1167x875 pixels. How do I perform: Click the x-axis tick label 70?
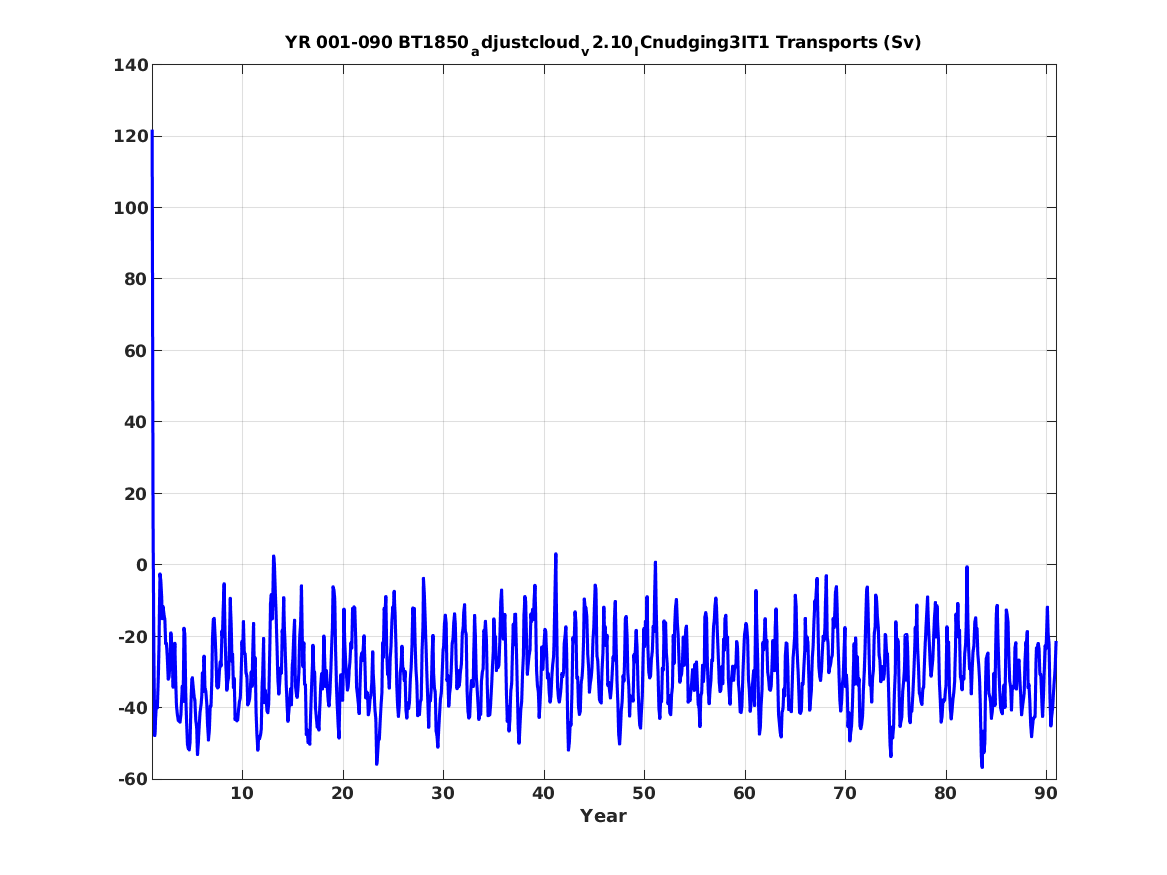pyautogui.click(x=845, y=793)
